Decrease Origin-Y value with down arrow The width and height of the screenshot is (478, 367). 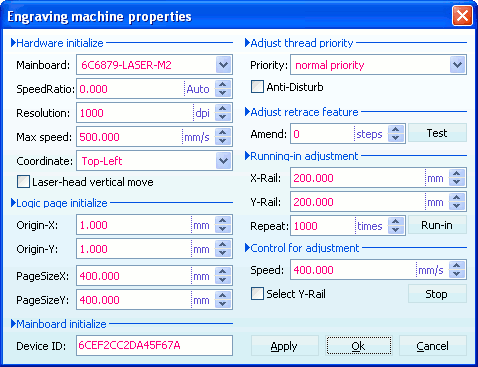(x=223, y=253)
